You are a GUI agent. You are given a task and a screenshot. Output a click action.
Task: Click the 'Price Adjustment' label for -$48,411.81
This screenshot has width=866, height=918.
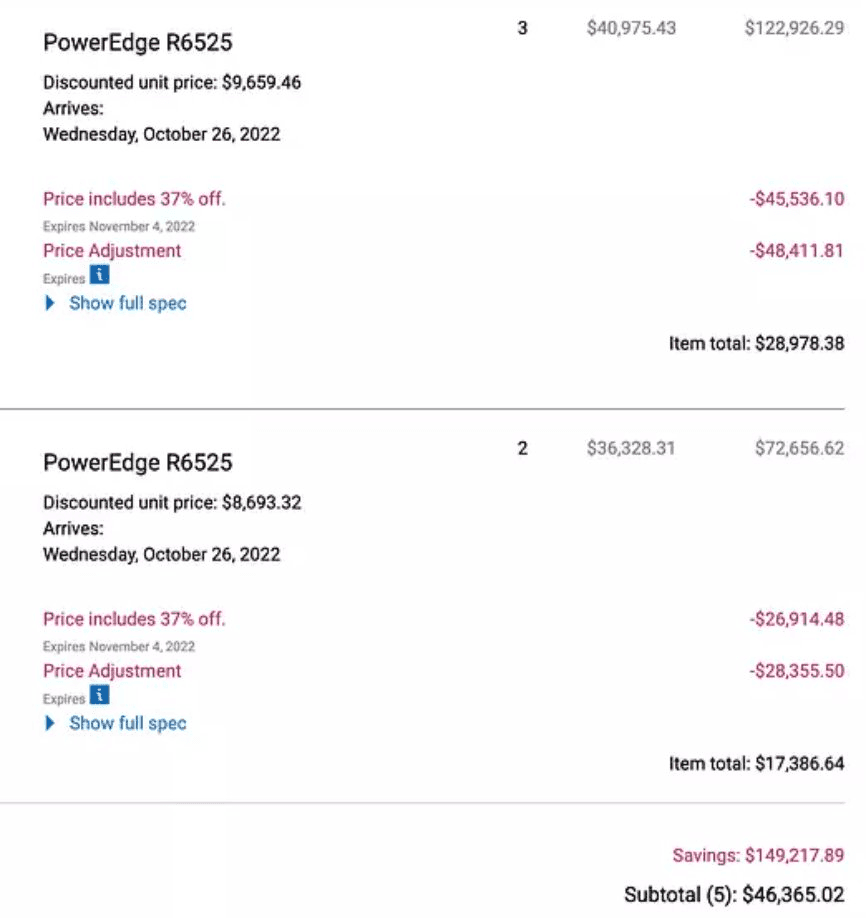[112, 251]
